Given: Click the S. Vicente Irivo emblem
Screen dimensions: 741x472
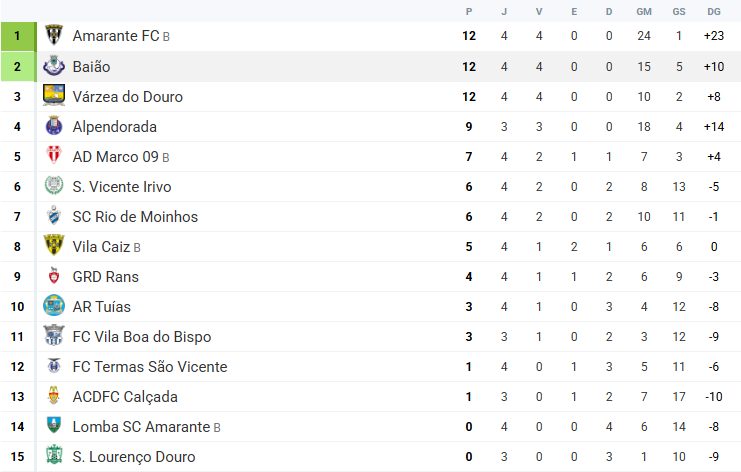Looking at the screenshot, I should tap(54, 186).
